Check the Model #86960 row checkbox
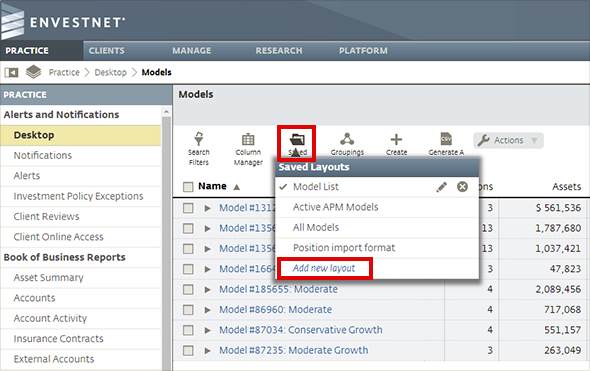 (x=188, y=309)
